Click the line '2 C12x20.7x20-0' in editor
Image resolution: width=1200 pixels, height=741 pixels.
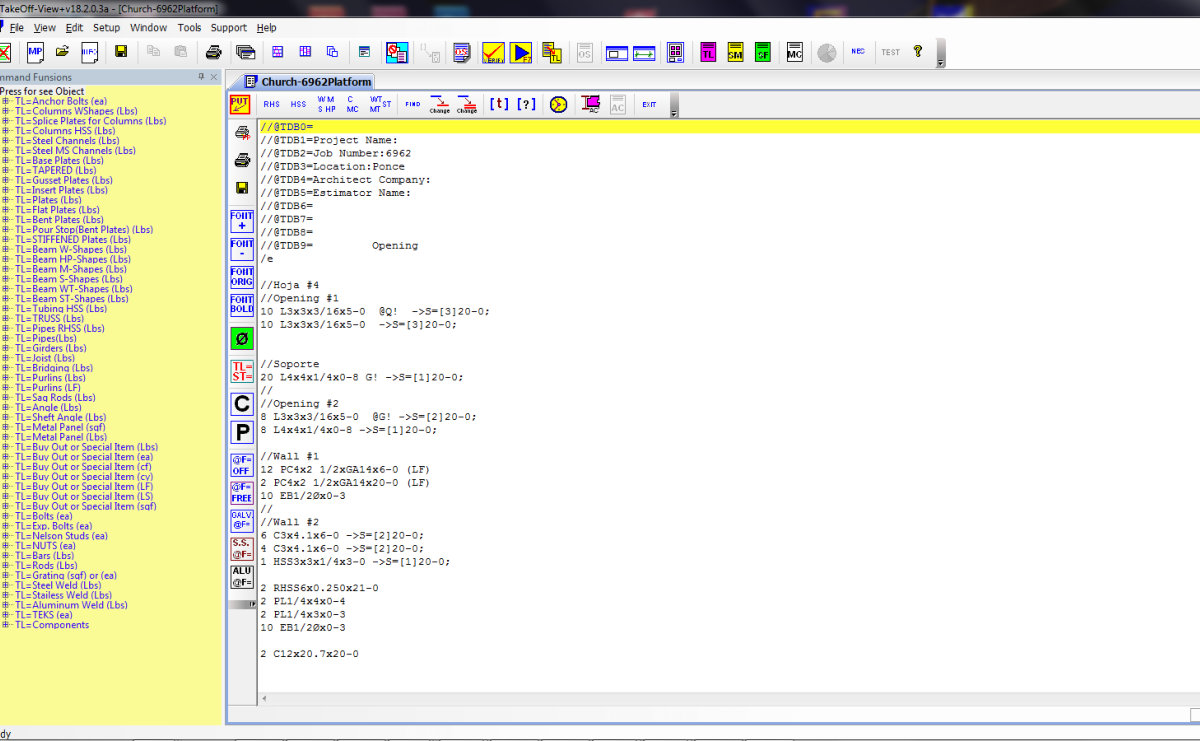click(x=309, y=653)
